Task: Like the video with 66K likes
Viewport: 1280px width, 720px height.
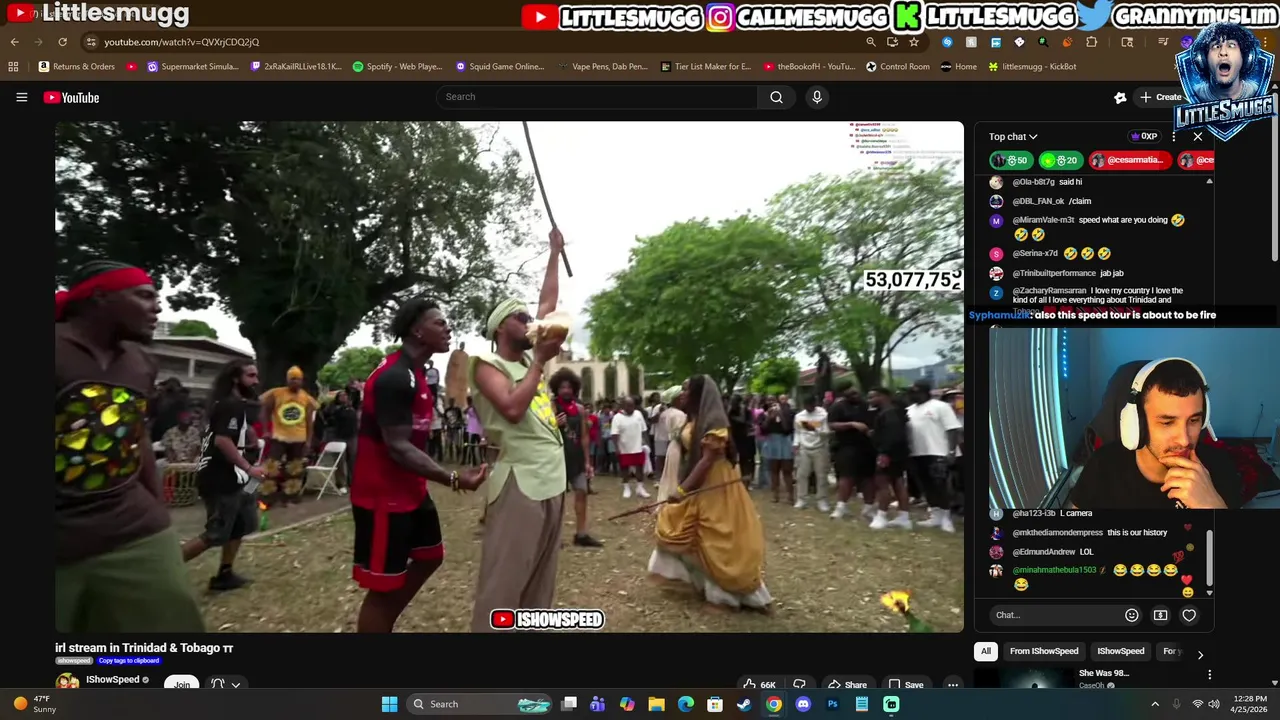Action: click(758, 685)
